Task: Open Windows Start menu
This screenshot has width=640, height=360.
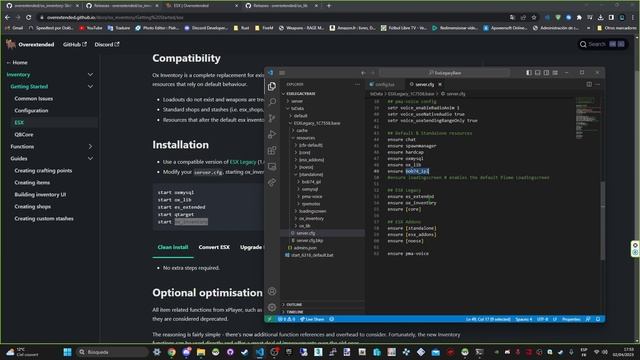Action: 68,352
